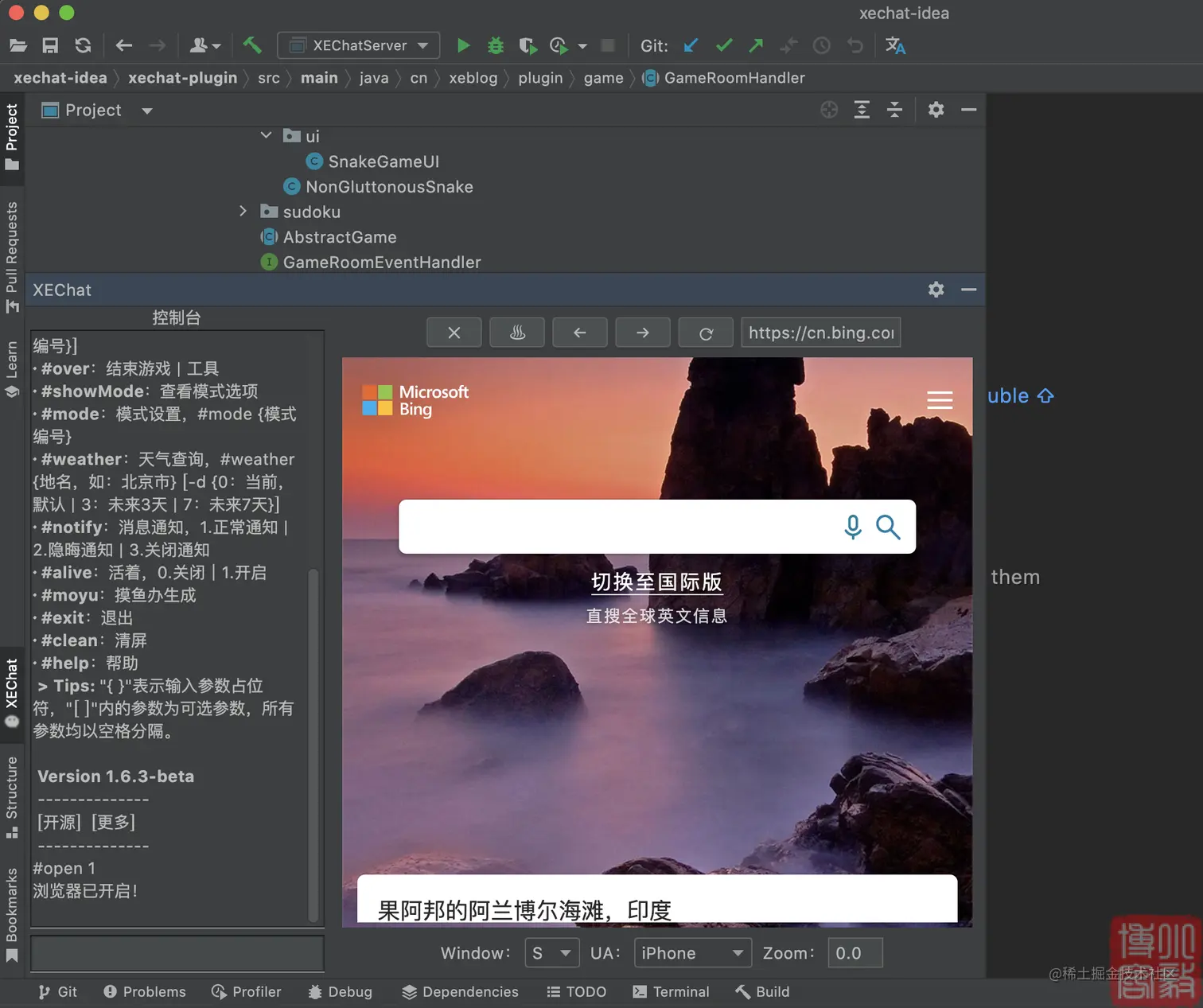The height and width of the screenshot is (1008, 1203).
Task: Click the Zoom value field
Action: (x=855, y=953)
